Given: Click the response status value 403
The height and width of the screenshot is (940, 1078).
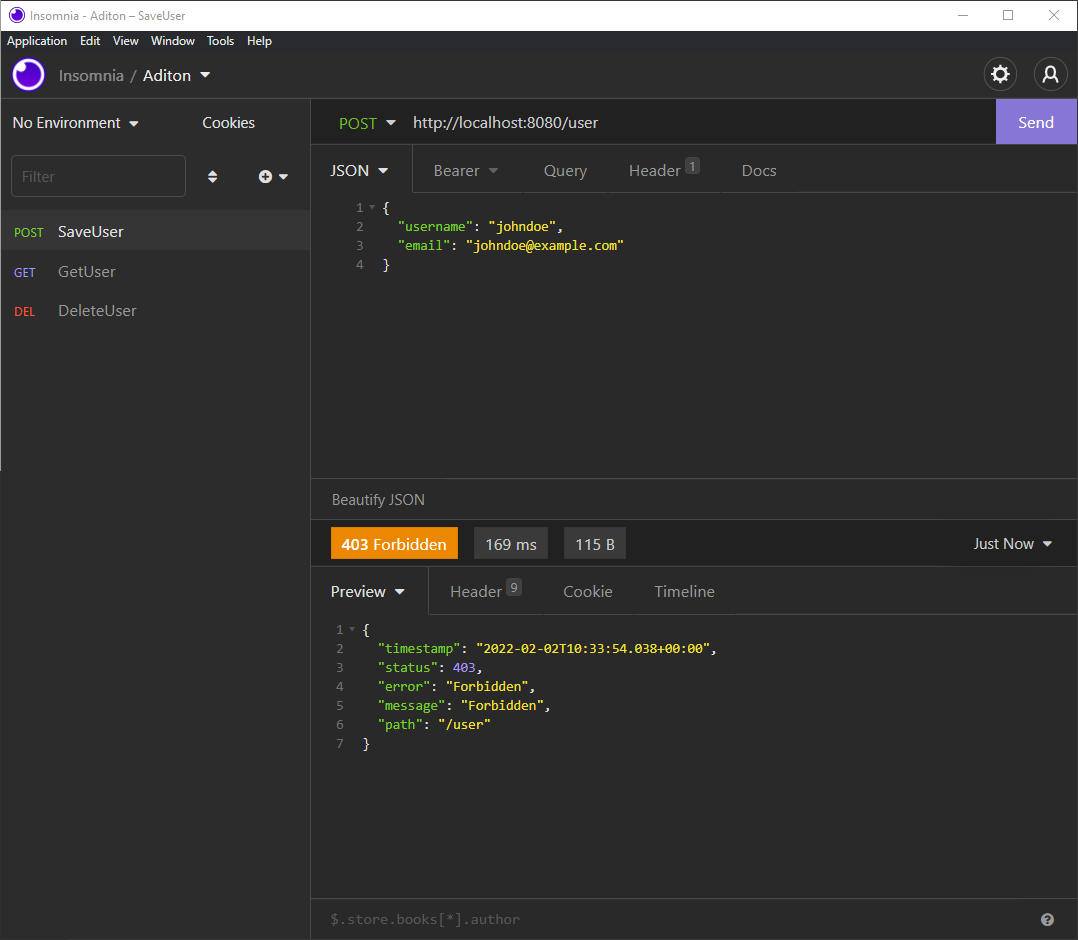Looking at the screenshot, I should tap(463, 668).
